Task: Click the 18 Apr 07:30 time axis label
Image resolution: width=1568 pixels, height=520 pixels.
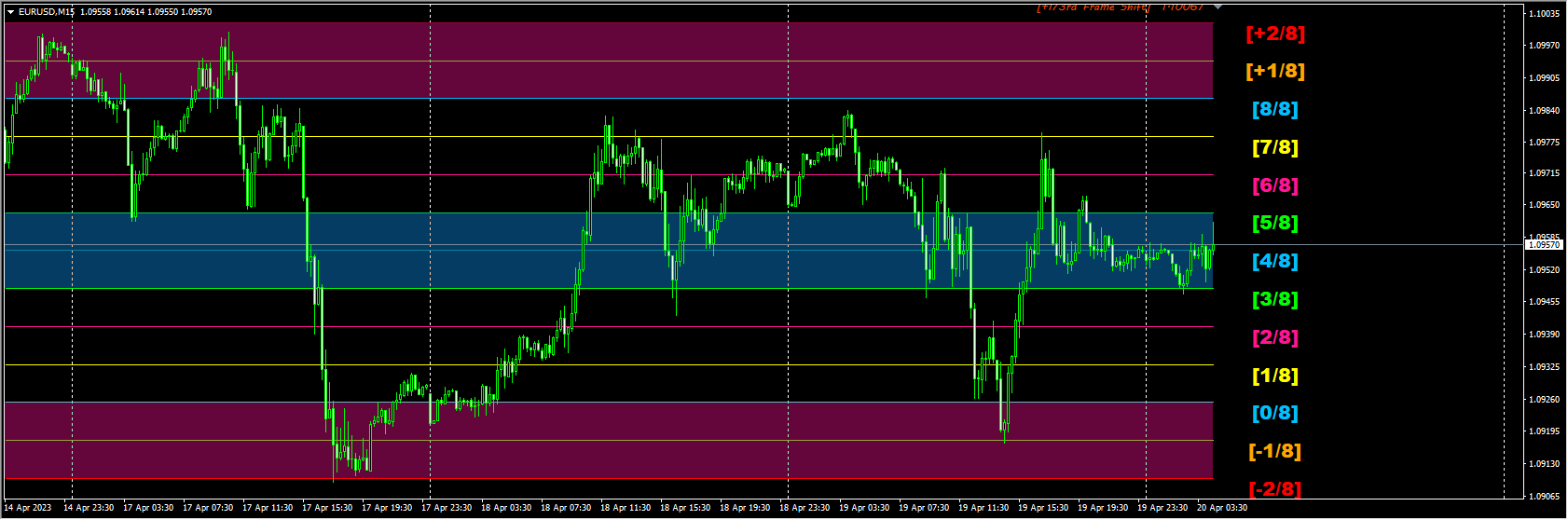Action: (x=566, y=509)
